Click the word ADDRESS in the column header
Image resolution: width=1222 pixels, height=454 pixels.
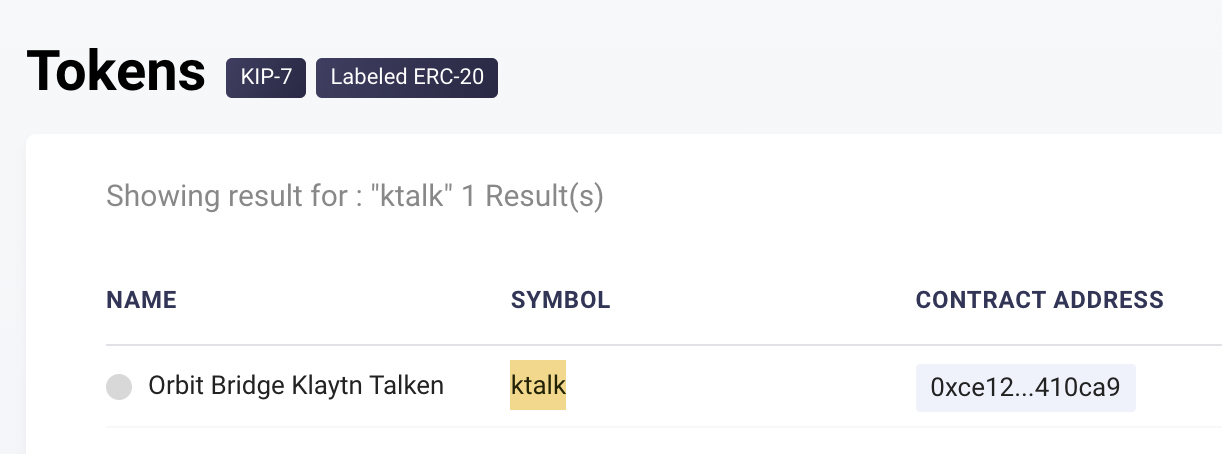1116,300
